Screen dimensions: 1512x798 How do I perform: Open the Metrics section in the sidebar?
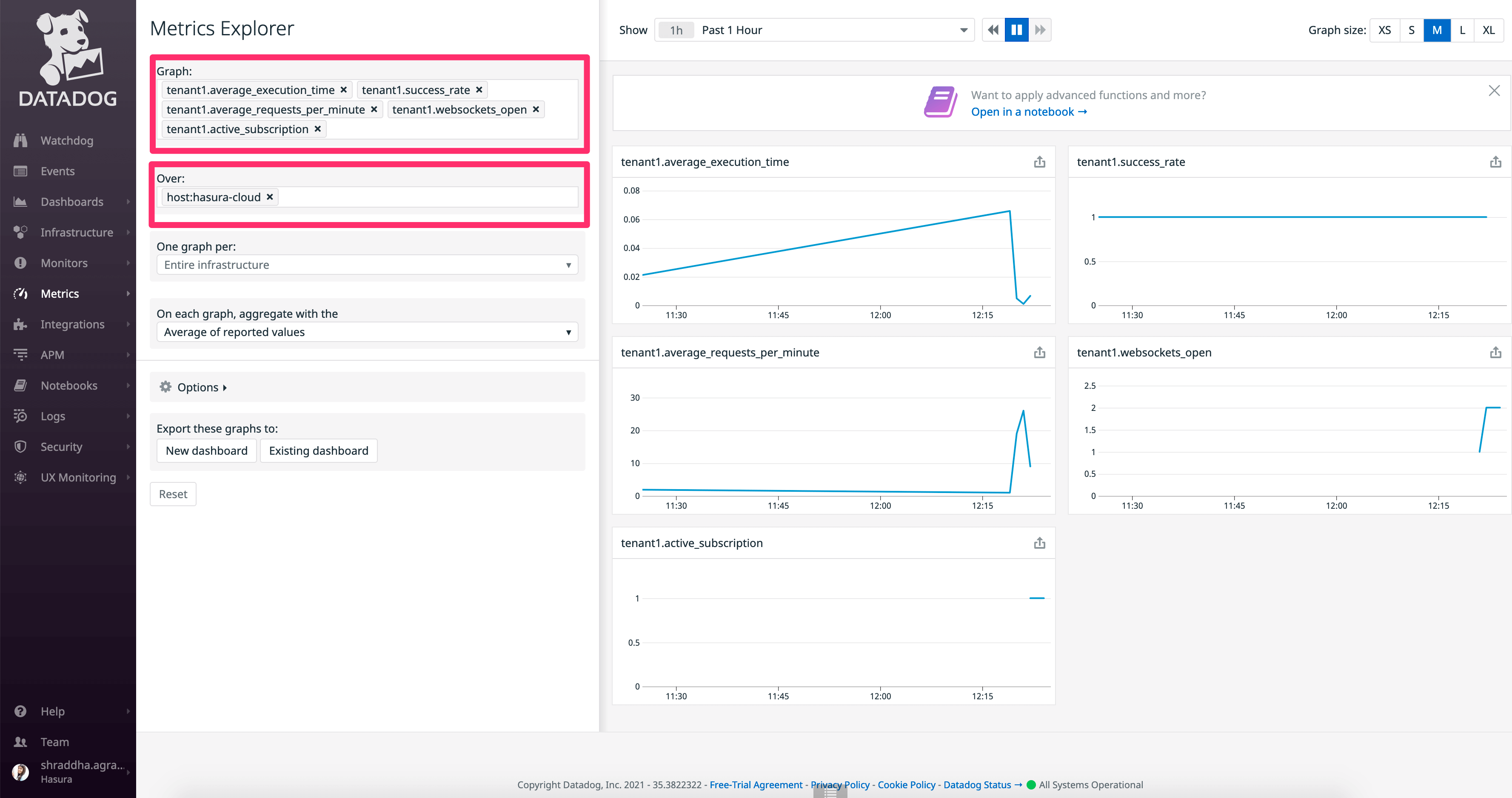pyautogui.click(x=60, y=294)
